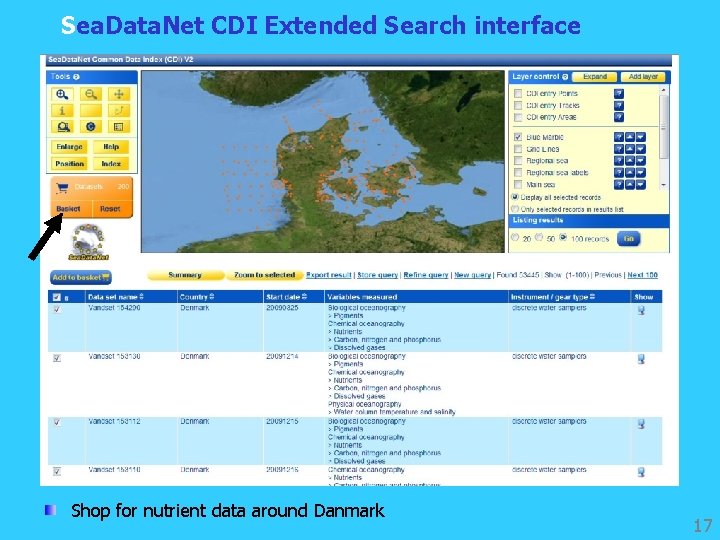Click the shopping cart Datasets icon

(62, 187)
